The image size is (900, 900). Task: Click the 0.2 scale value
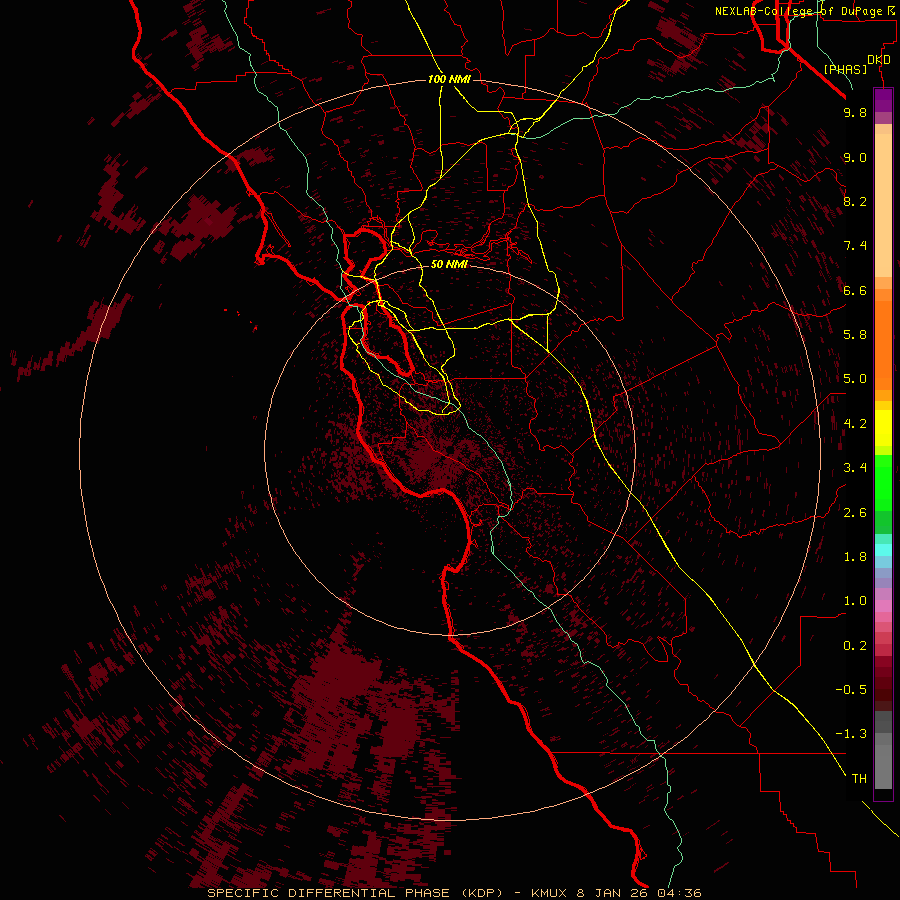coord(855,646)
